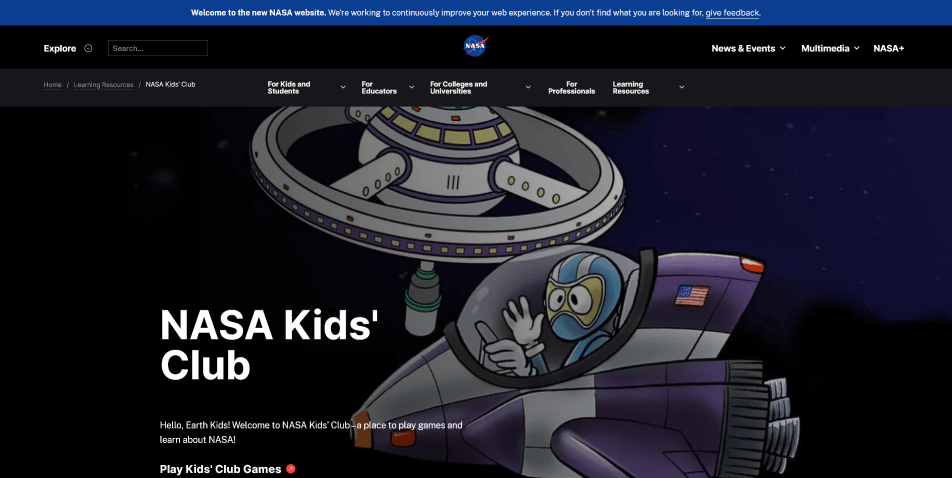
Task: Click the "Welcome to the new NASA website" banner text
Action: [x=258, y=13]
